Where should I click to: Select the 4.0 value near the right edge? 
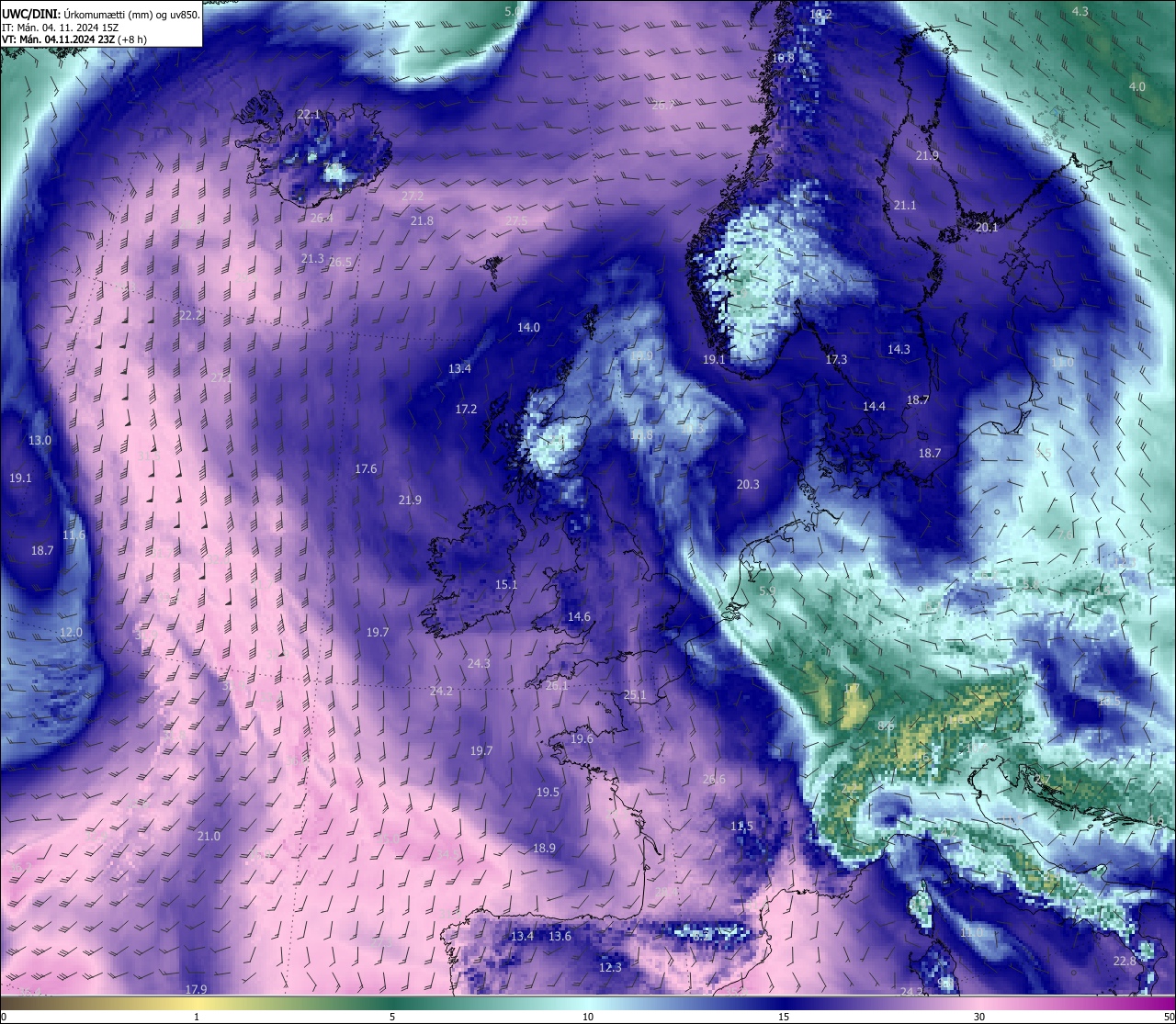click(1137, 86)
